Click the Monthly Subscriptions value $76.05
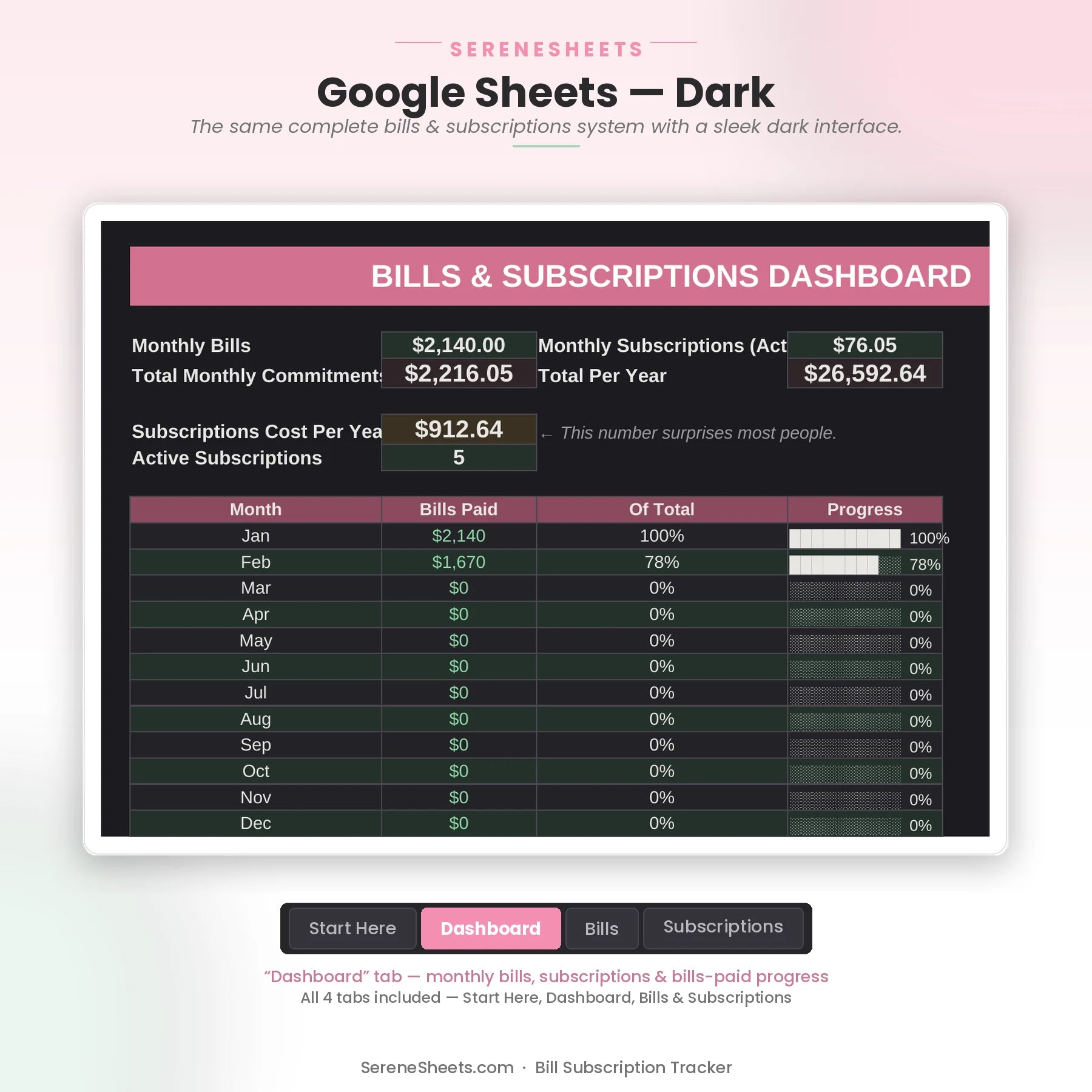Screen dimensions: 1092x1092 pos(864,345)
